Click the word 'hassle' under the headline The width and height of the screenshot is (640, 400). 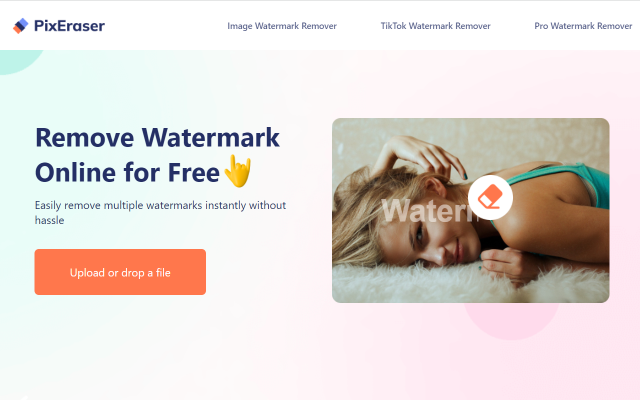point(49,220)
